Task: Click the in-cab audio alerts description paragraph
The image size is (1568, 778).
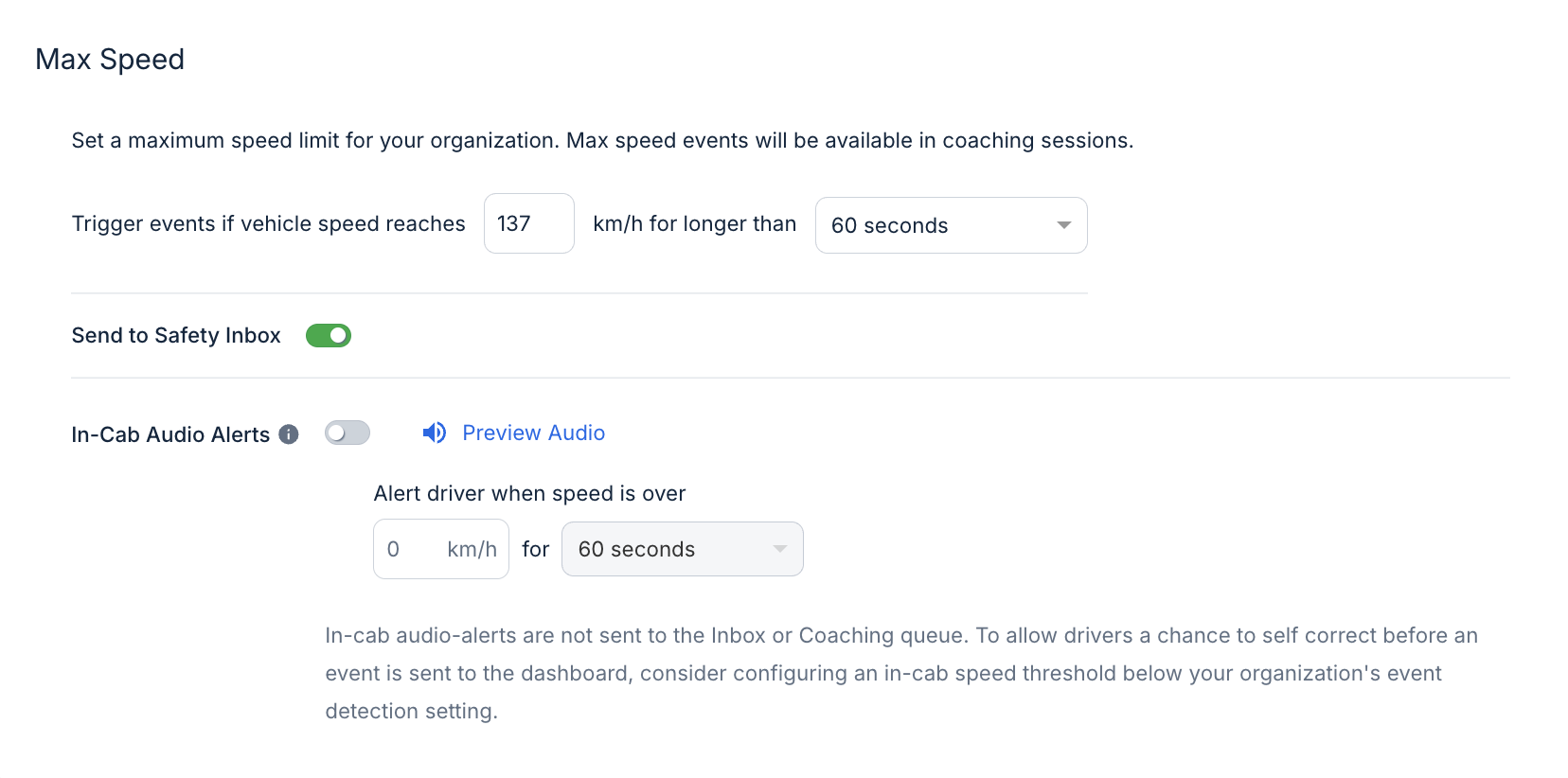Action: coord(900,673)
